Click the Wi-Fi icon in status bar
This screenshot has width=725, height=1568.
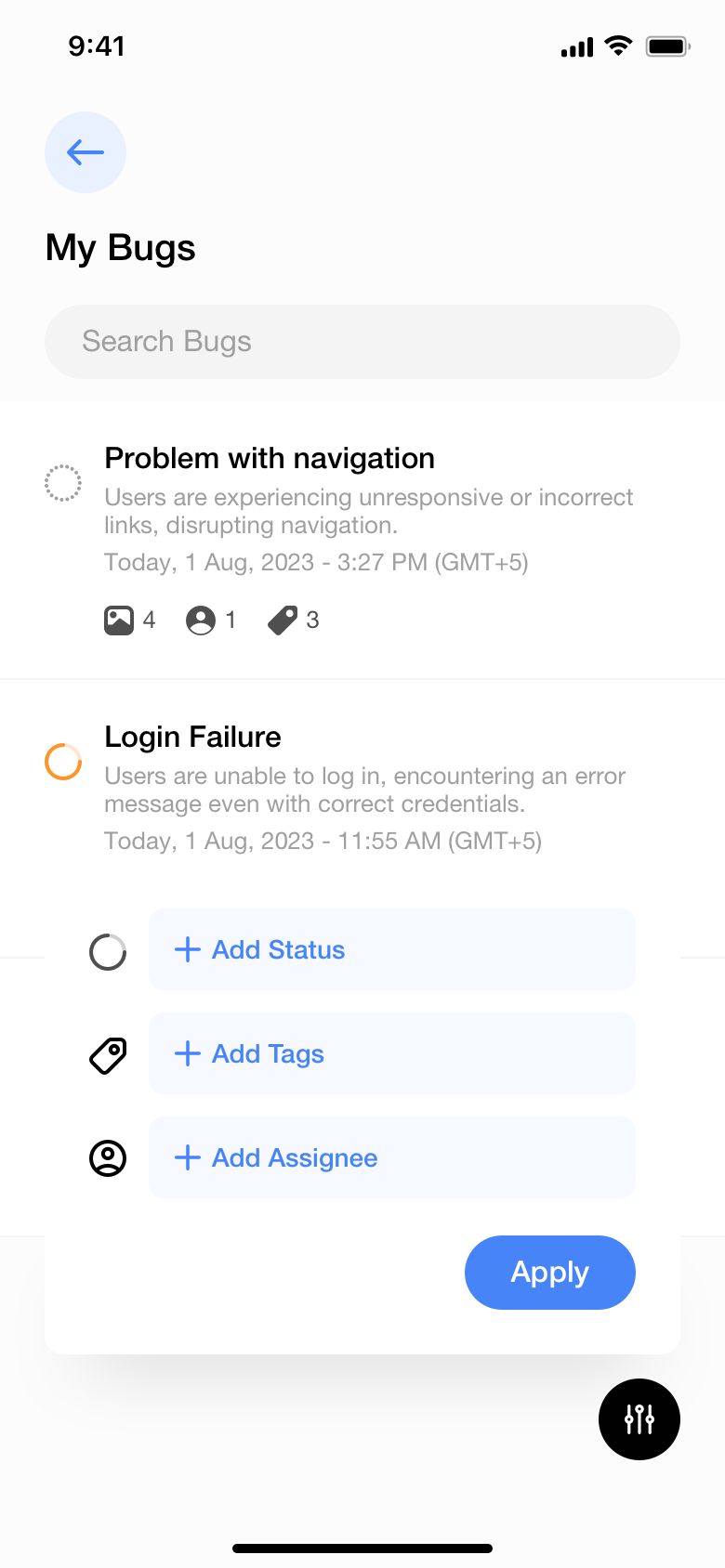618,46
